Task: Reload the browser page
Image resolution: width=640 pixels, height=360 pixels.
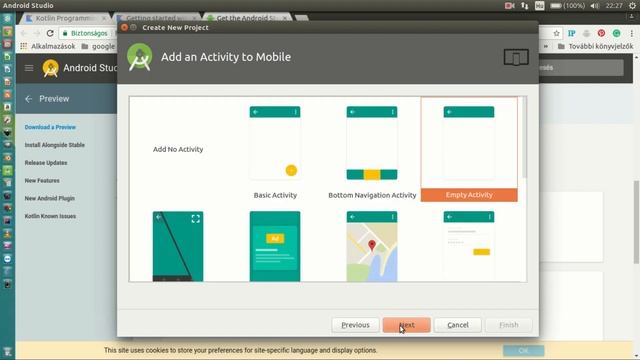Action: (x=50, y=33)
